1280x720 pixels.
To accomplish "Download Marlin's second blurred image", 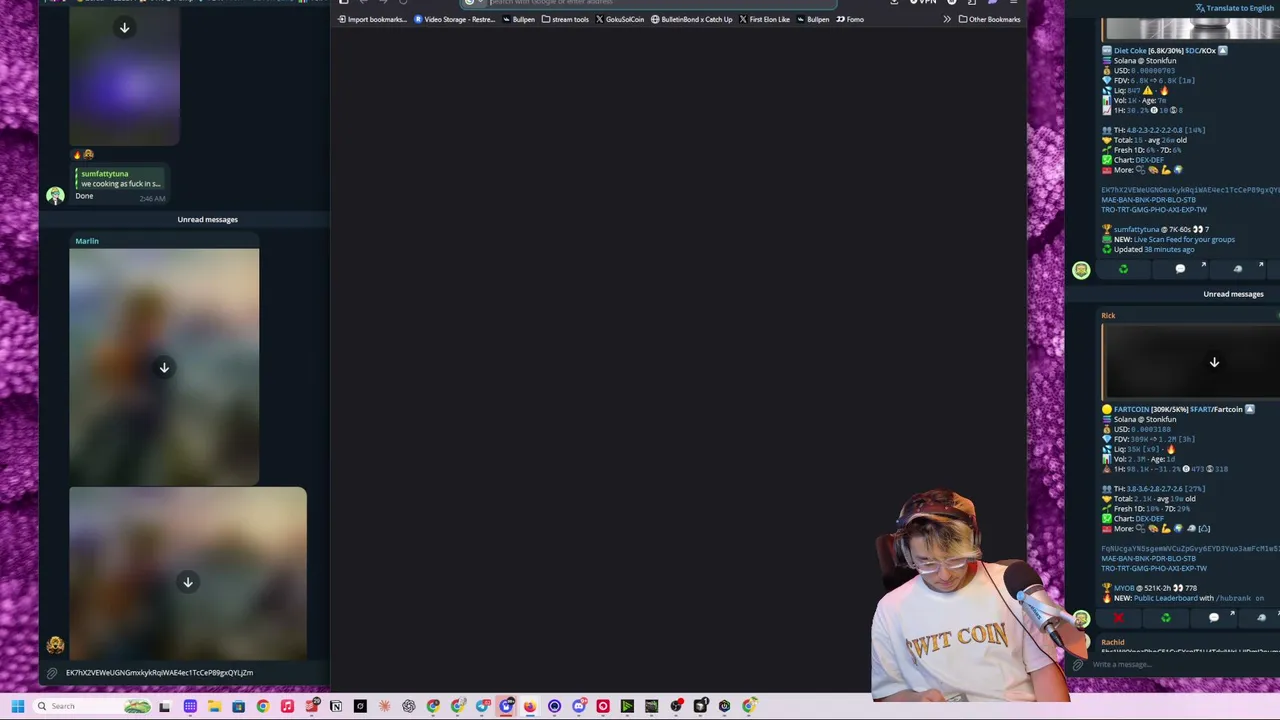I will [x=187, y=582].
